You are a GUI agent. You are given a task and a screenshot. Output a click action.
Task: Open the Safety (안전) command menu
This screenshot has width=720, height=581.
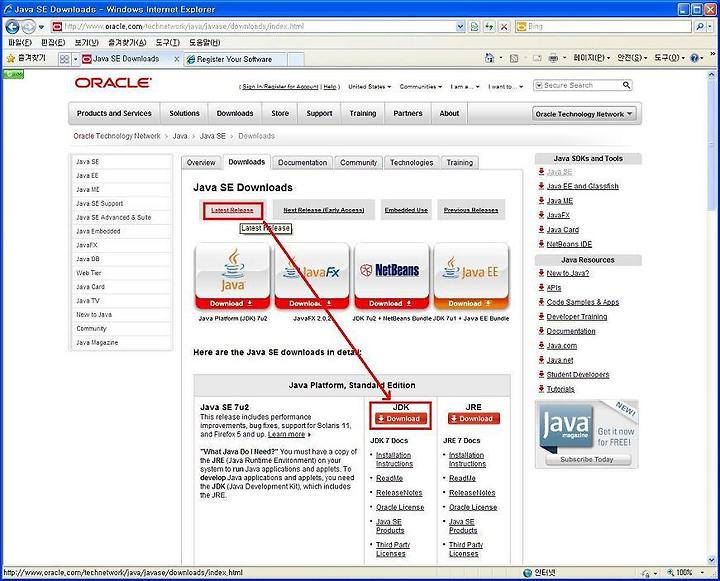(632, 58)
